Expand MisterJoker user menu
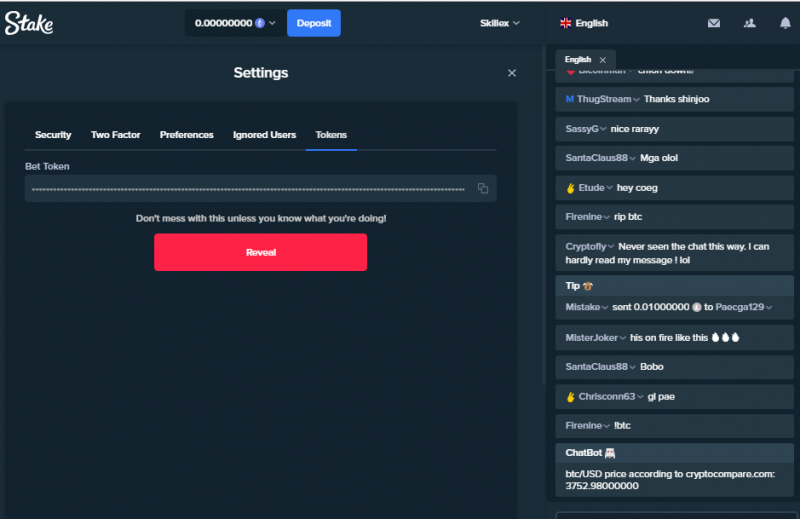Viewport: 800px width, 519px height. click(x=622, y=338)
